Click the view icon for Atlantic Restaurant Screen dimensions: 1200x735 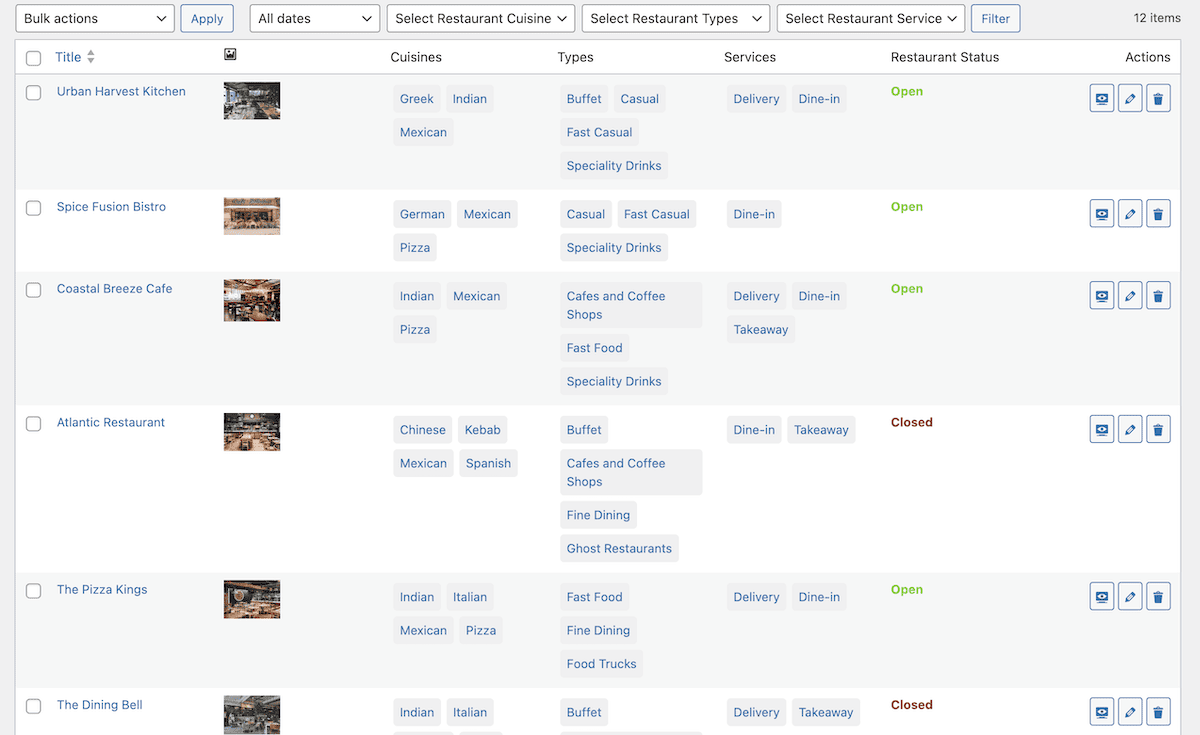coord(1101,430)
